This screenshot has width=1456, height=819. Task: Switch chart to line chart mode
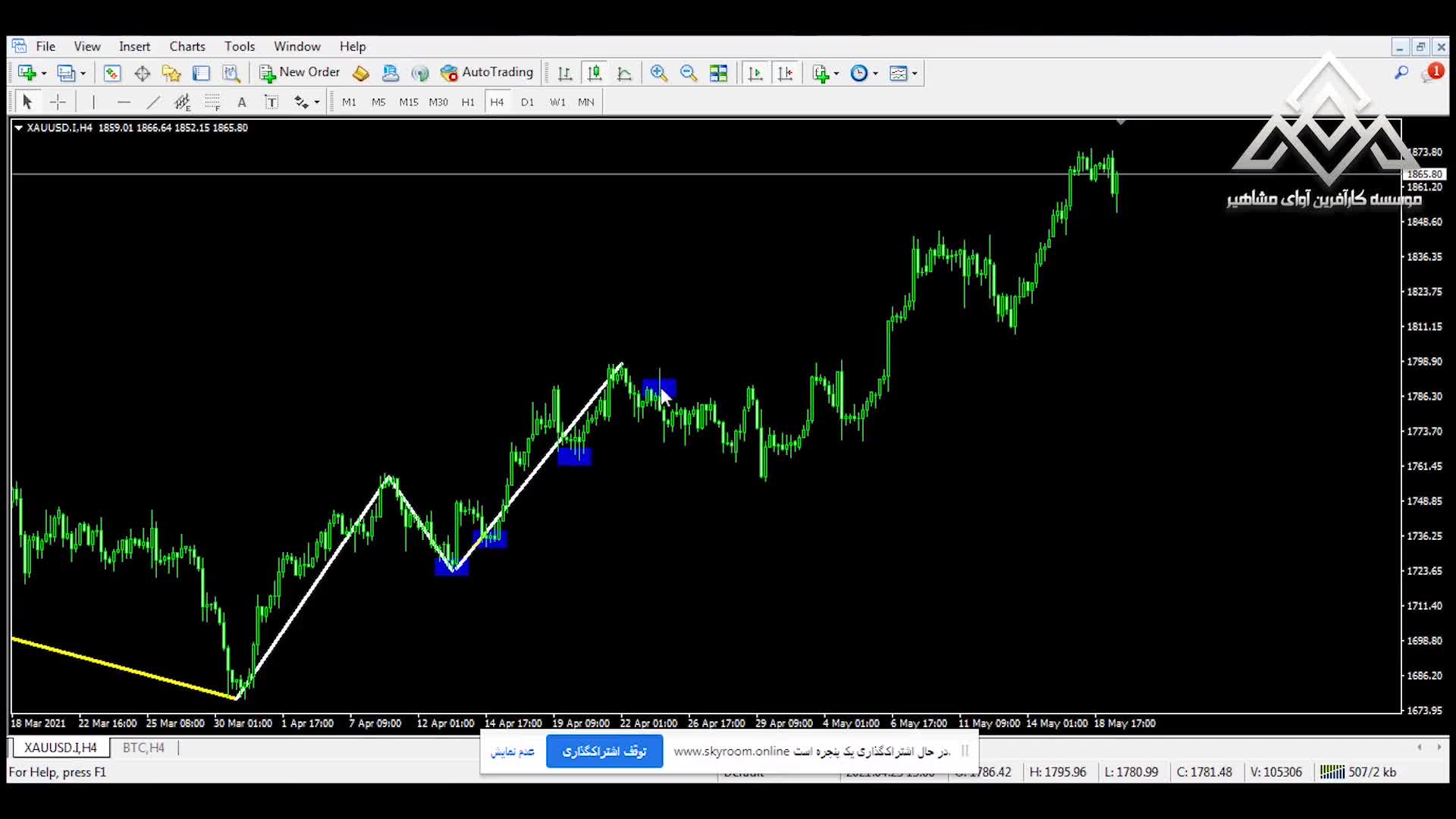(x=624, y=74)
